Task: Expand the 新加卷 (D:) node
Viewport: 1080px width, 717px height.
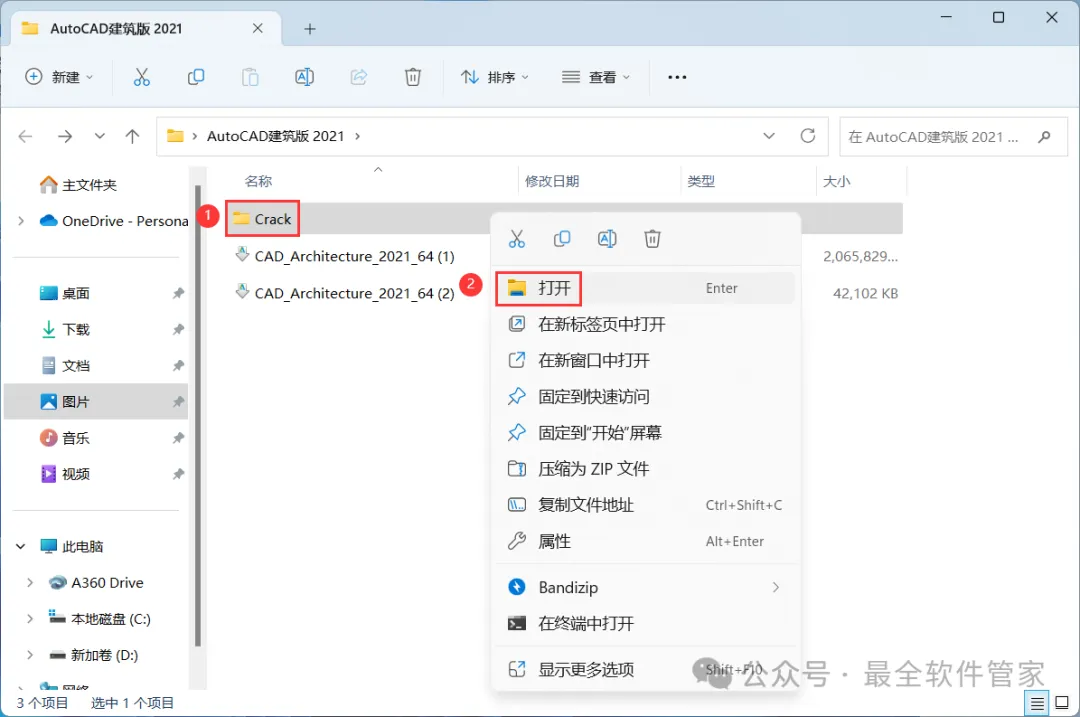Action: (x=30, y=655)
